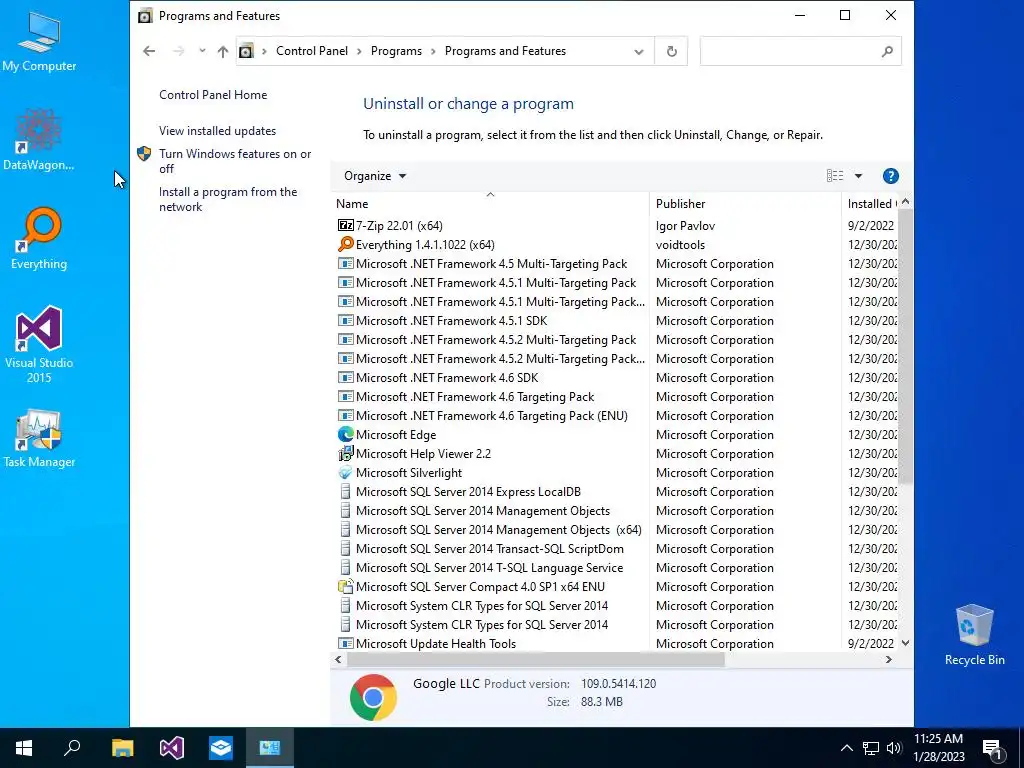The width and height of the screenshot is (1024, 768).
Task: Sort by the Publisher column header
Action: (745, 203)
